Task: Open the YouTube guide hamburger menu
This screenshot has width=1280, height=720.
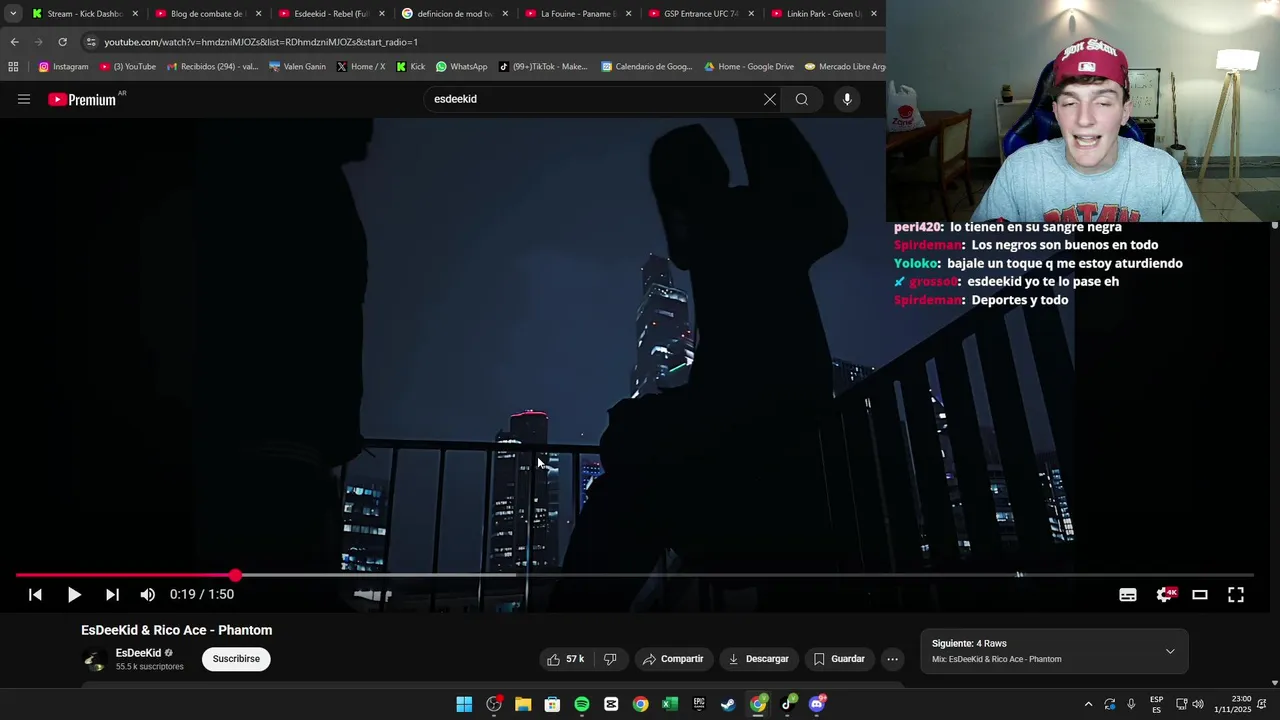Action: 24,99
